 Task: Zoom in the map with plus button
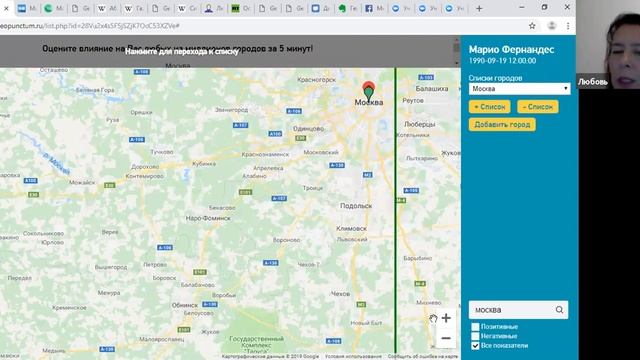(446, 318)
